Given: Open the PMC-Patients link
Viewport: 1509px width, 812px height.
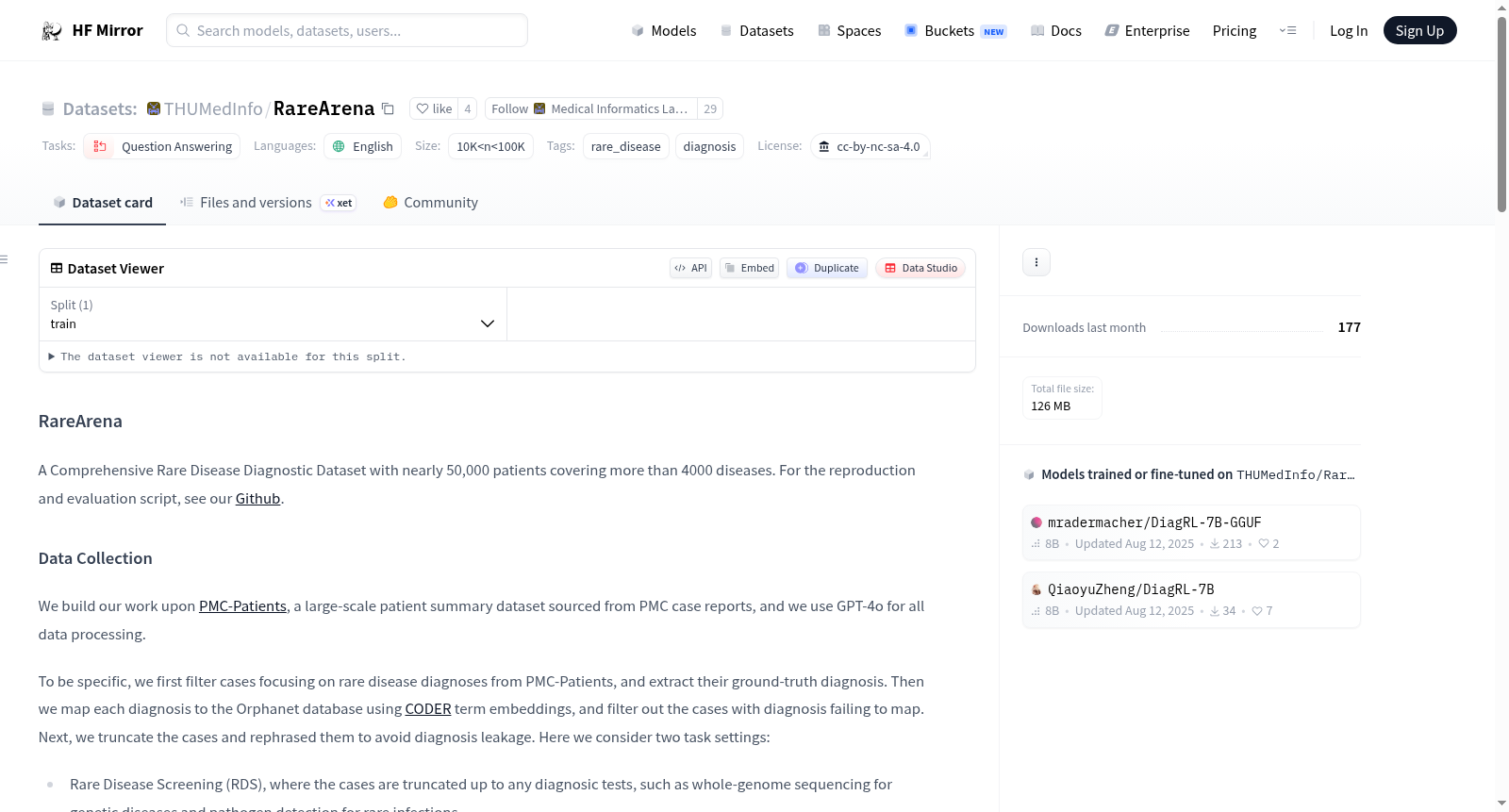Looking at the screenshot, I should click(x=242, y=606).
